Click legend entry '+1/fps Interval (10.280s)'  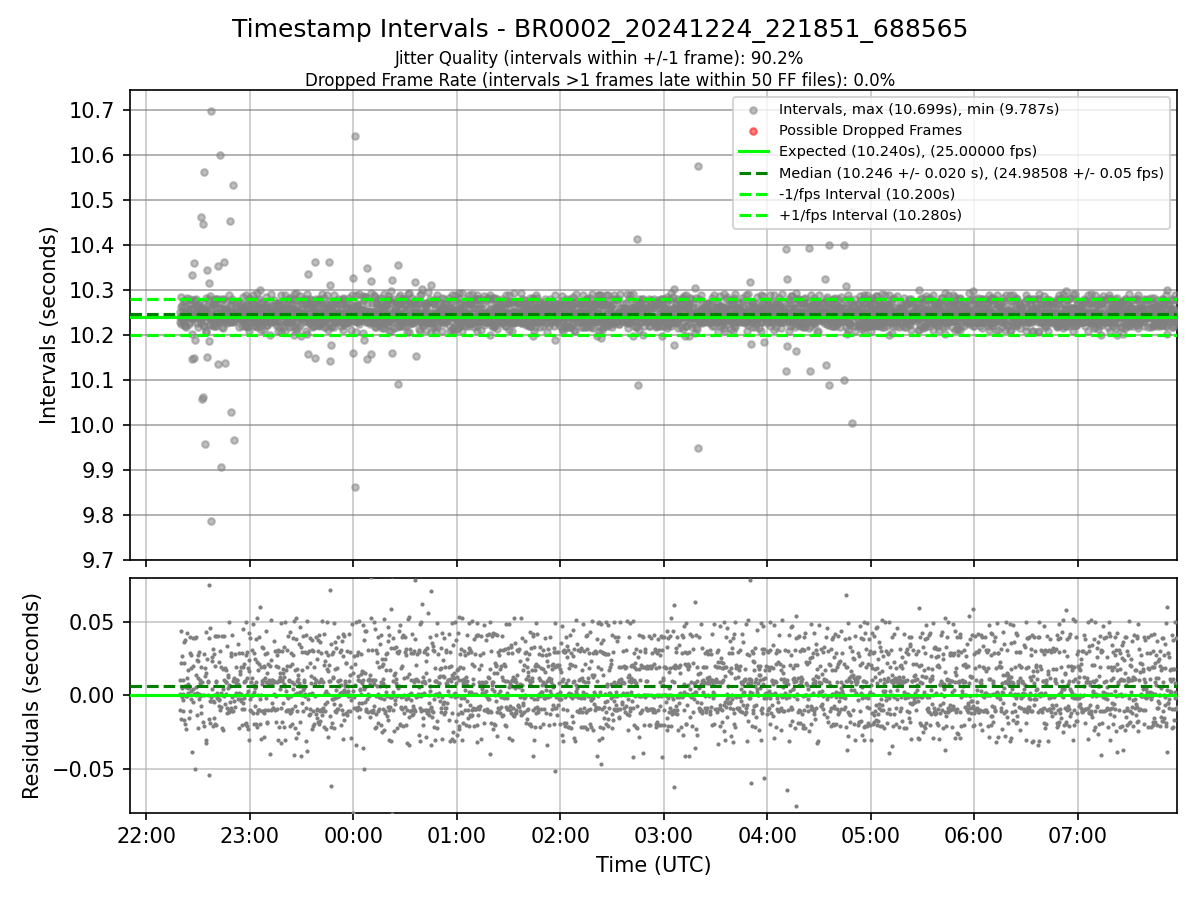tap(870, 215)
